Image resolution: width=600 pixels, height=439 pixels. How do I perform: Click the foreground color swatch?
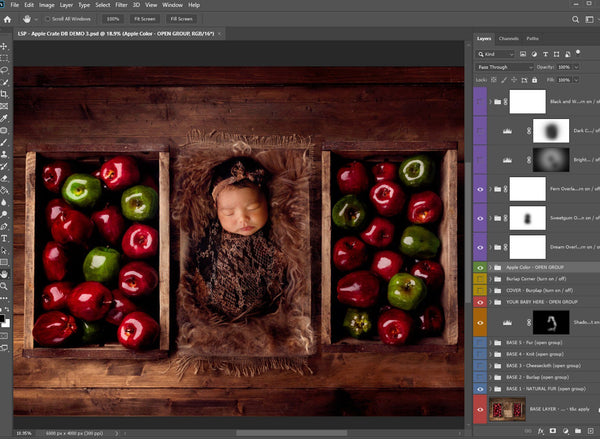point(4,319)
